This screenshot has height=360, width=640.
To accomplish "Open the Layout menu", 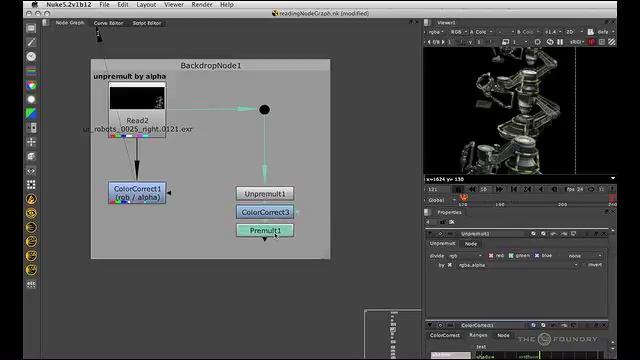I will [146, 4].
